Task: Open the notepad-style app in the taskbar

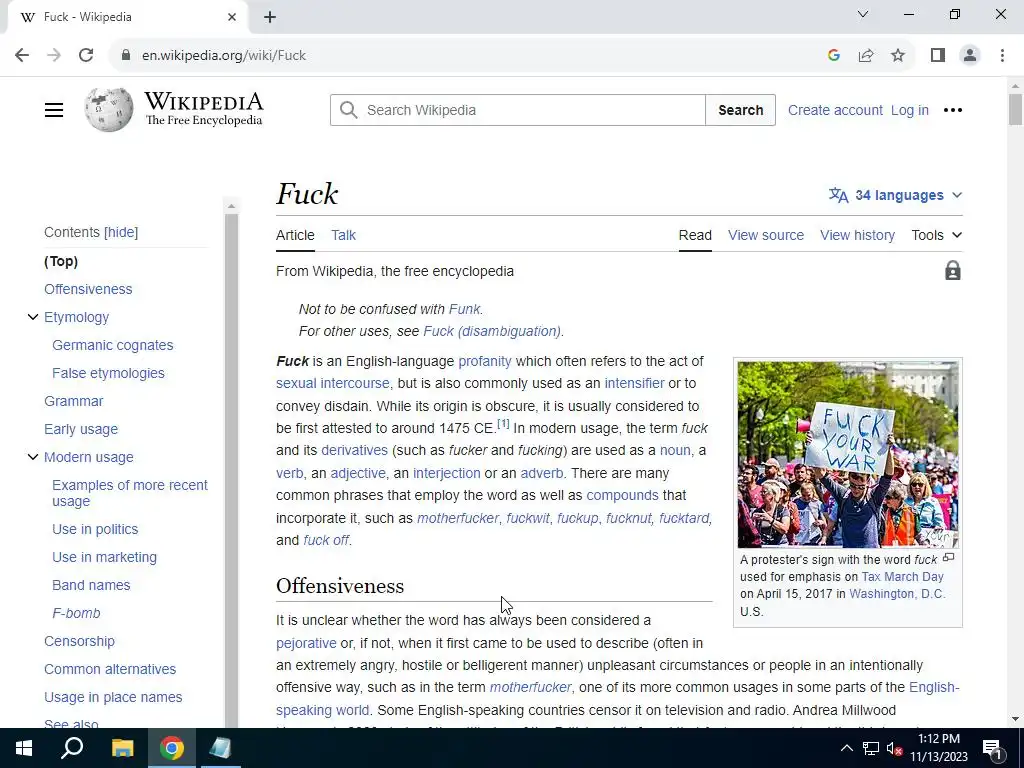Action: [x=221, y=748]
